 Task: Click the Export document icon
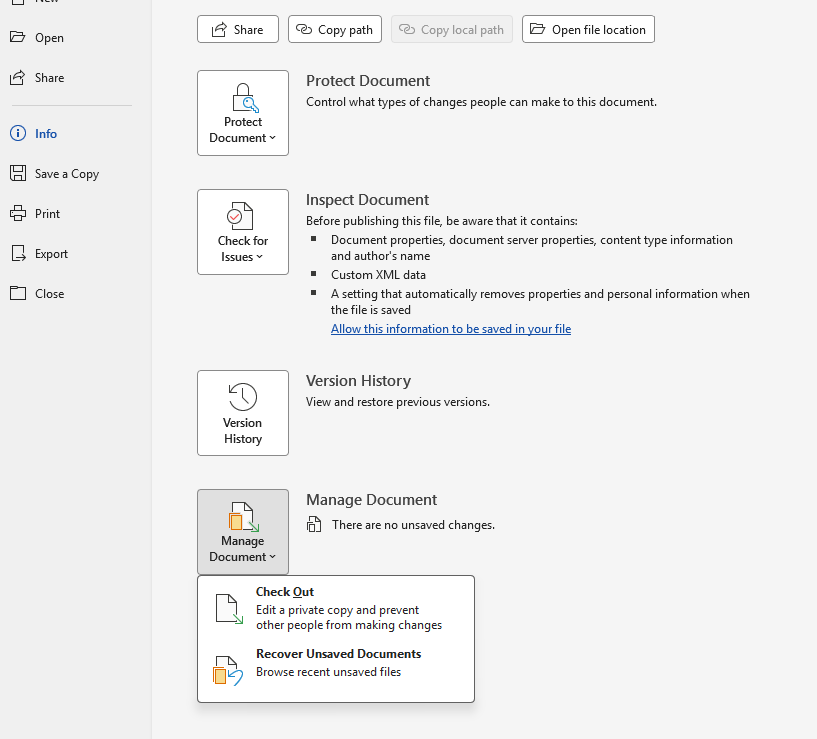(18, 253)
